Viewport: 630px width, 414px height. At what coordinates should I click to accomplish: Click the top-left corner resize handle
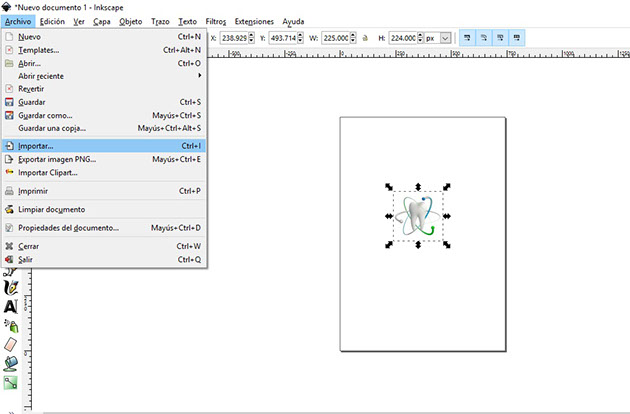(389, 187)
